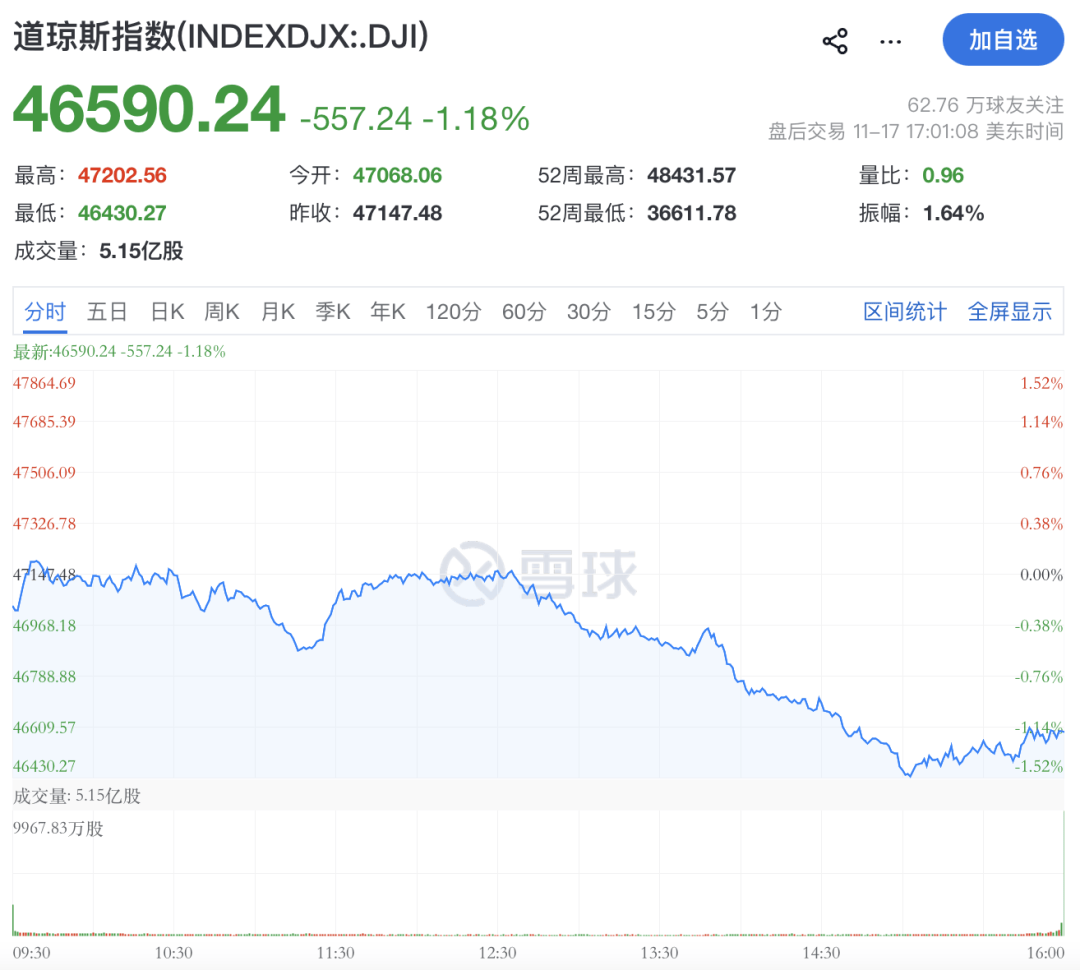Click the 道琼斯指数 title heading
1080x970 pixels.
(218, 37)
